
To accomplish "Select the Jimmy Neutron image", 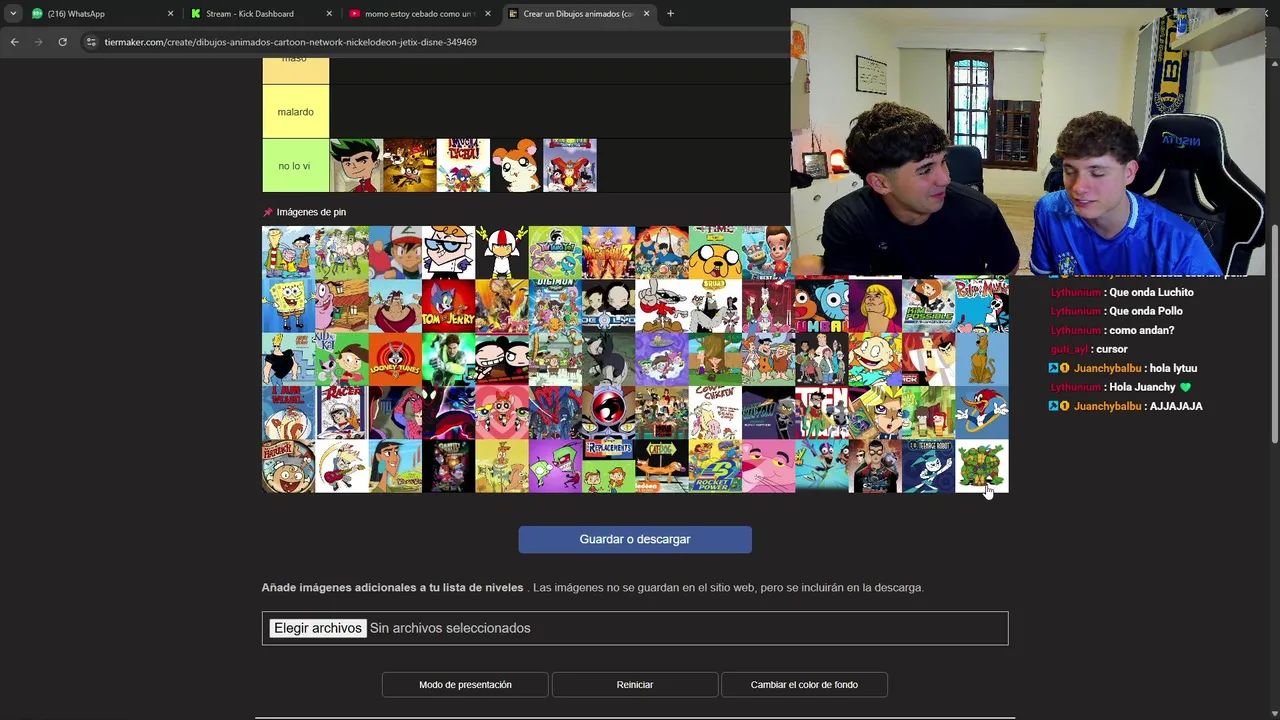I will tap(768, 253).
